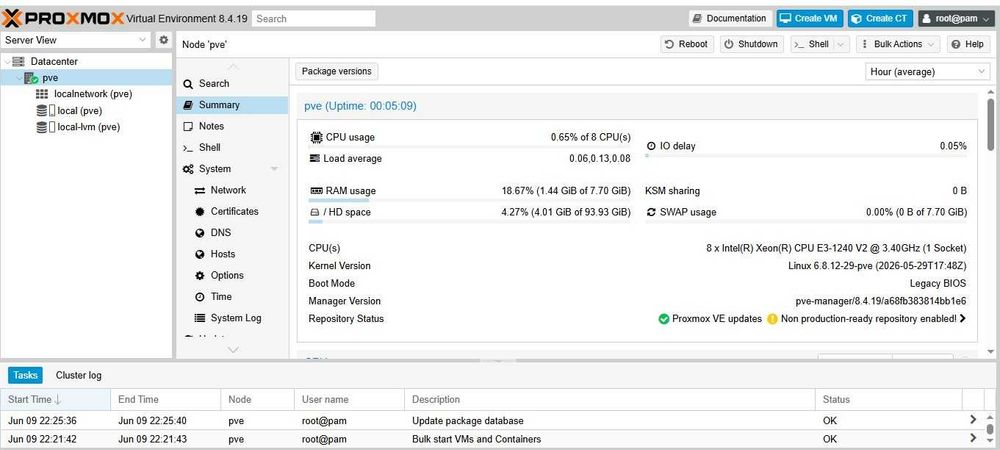Click the Proxmox logo
The width and height of the screenshot is (1000, 450).
coord(62,18)
